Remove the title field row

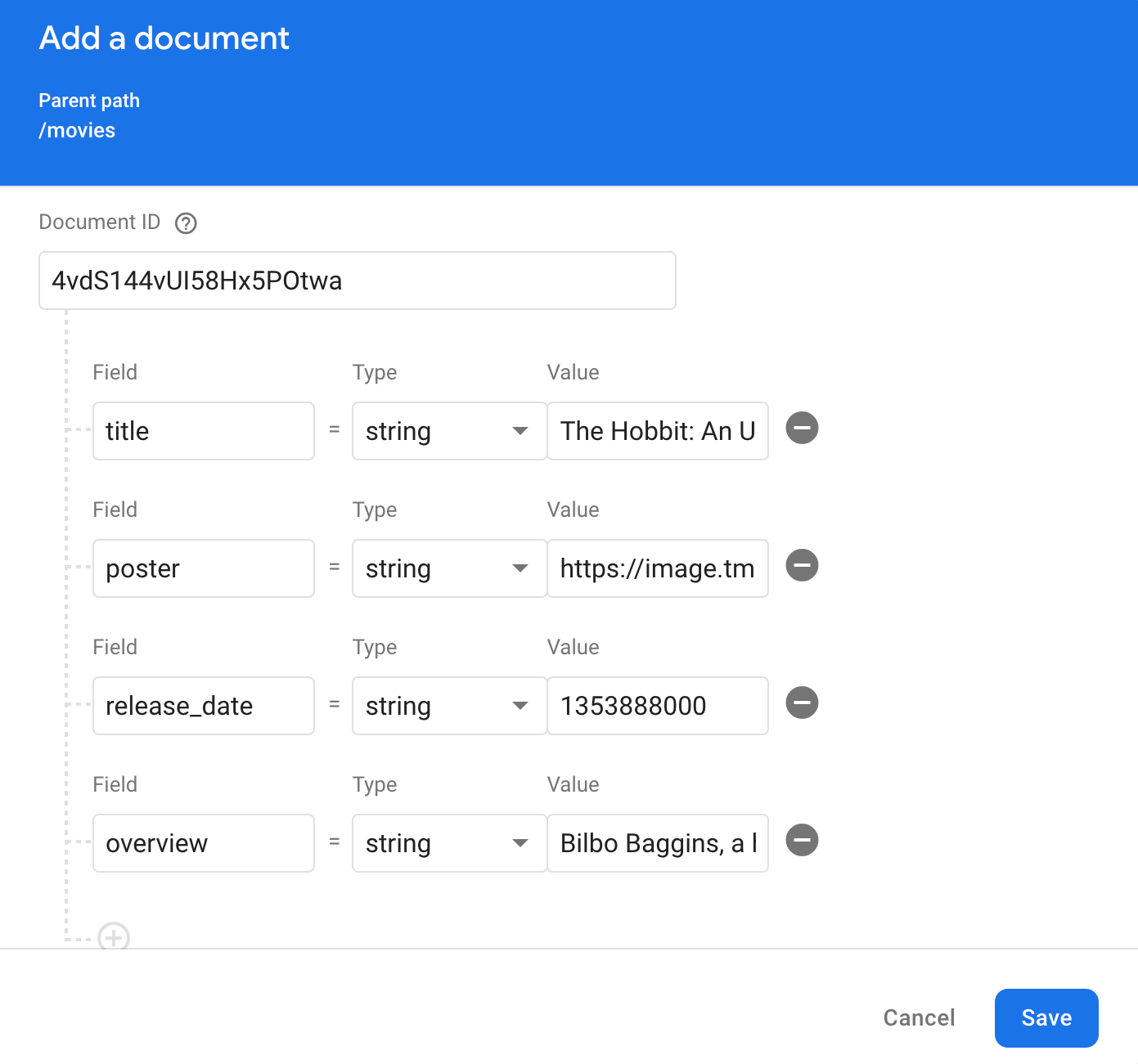click(x=802, y=428)
